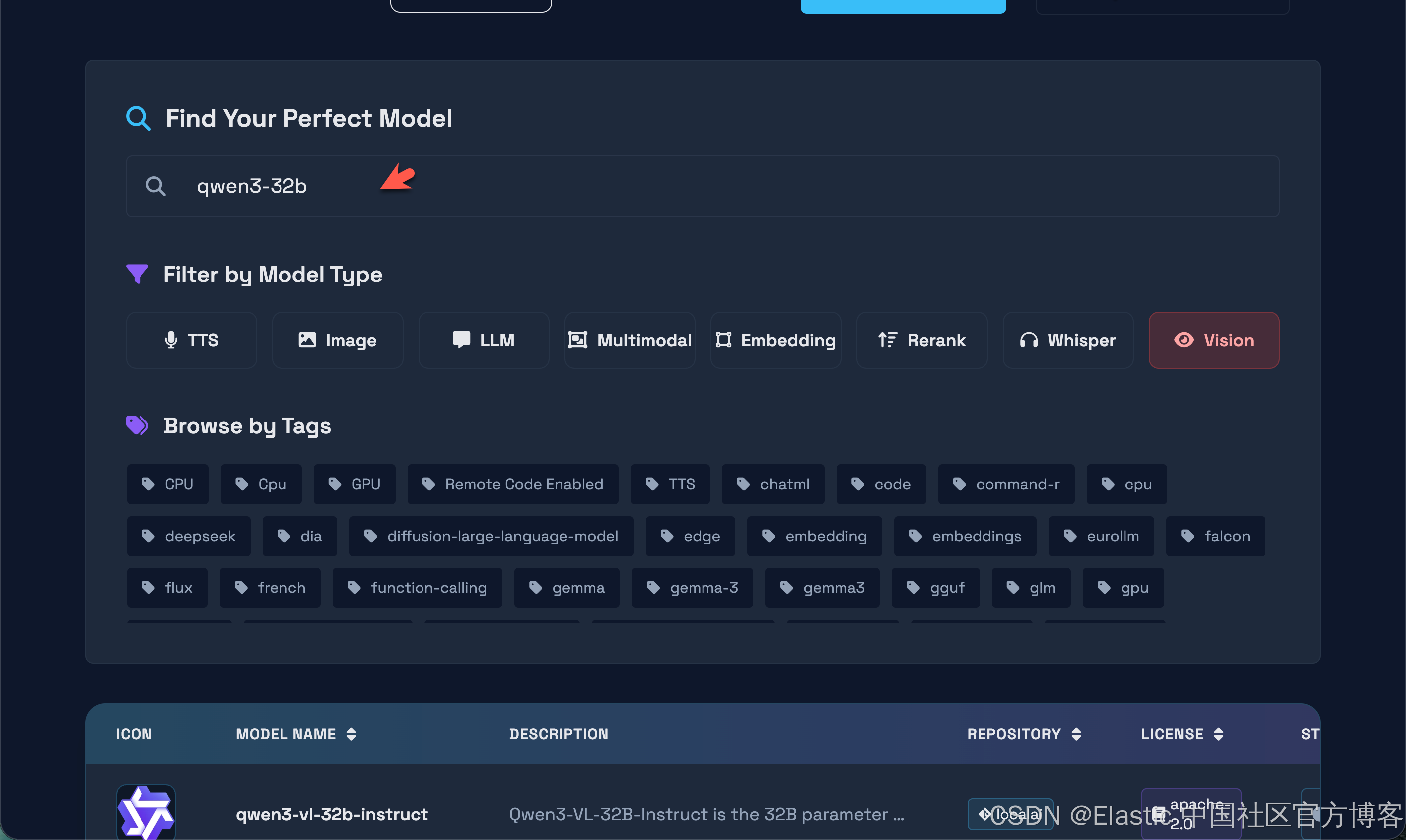Select the Rerank filter
This screenshot has height=840, width=1406.
[x=922, y=340]
